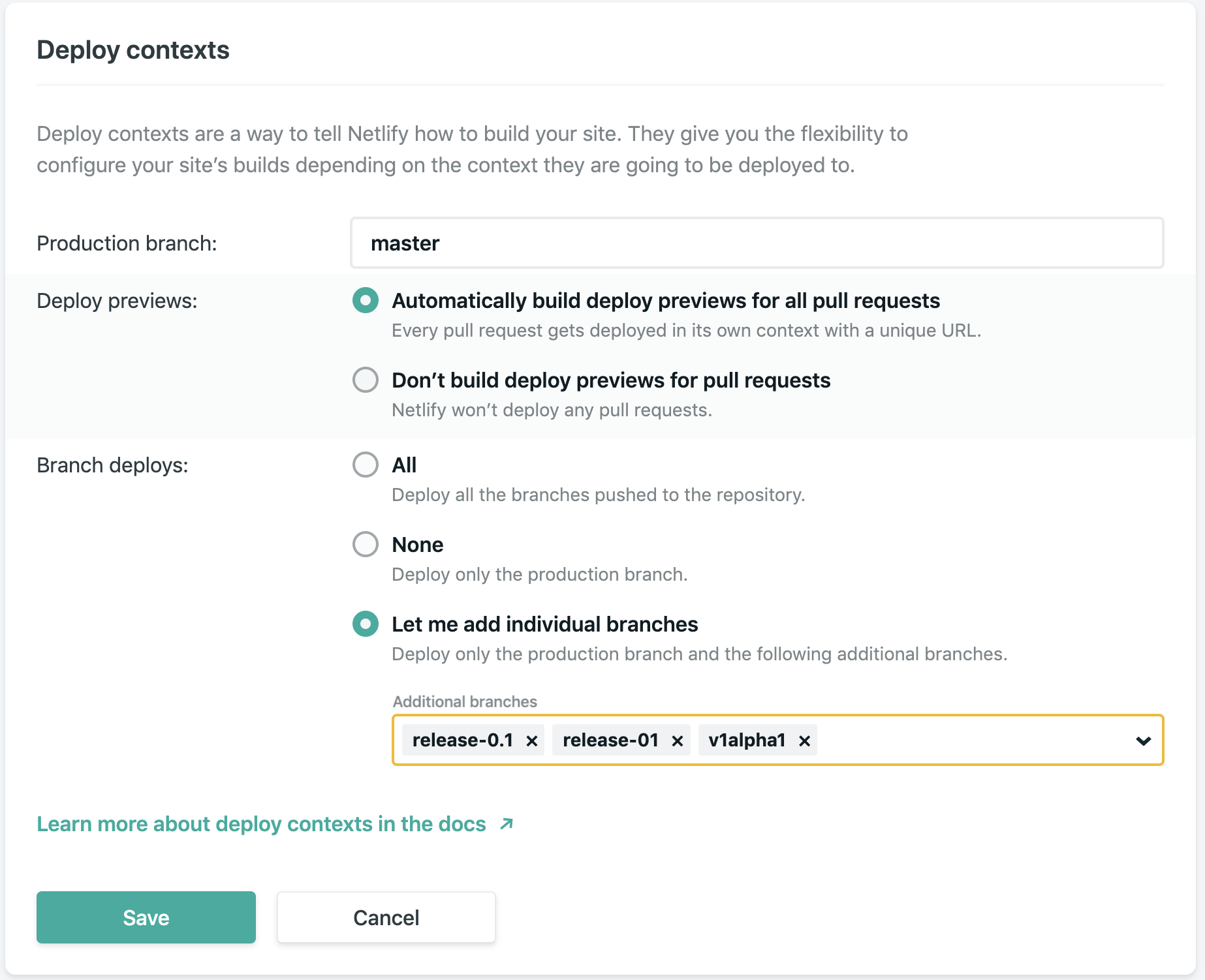Click the "Additional branches" label
1205x980 pixels.
pyautogui.click(x=464, y=701)
